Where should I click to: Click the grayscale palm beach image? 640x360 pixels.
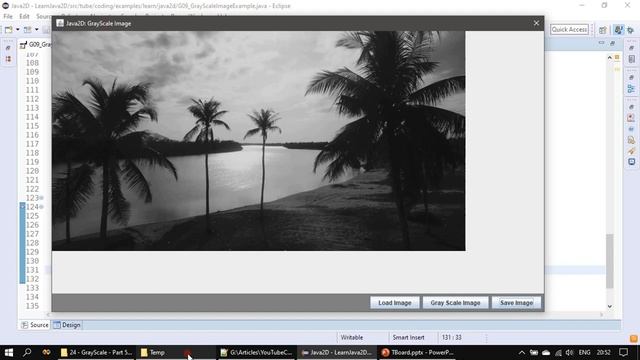pos(258,141)
